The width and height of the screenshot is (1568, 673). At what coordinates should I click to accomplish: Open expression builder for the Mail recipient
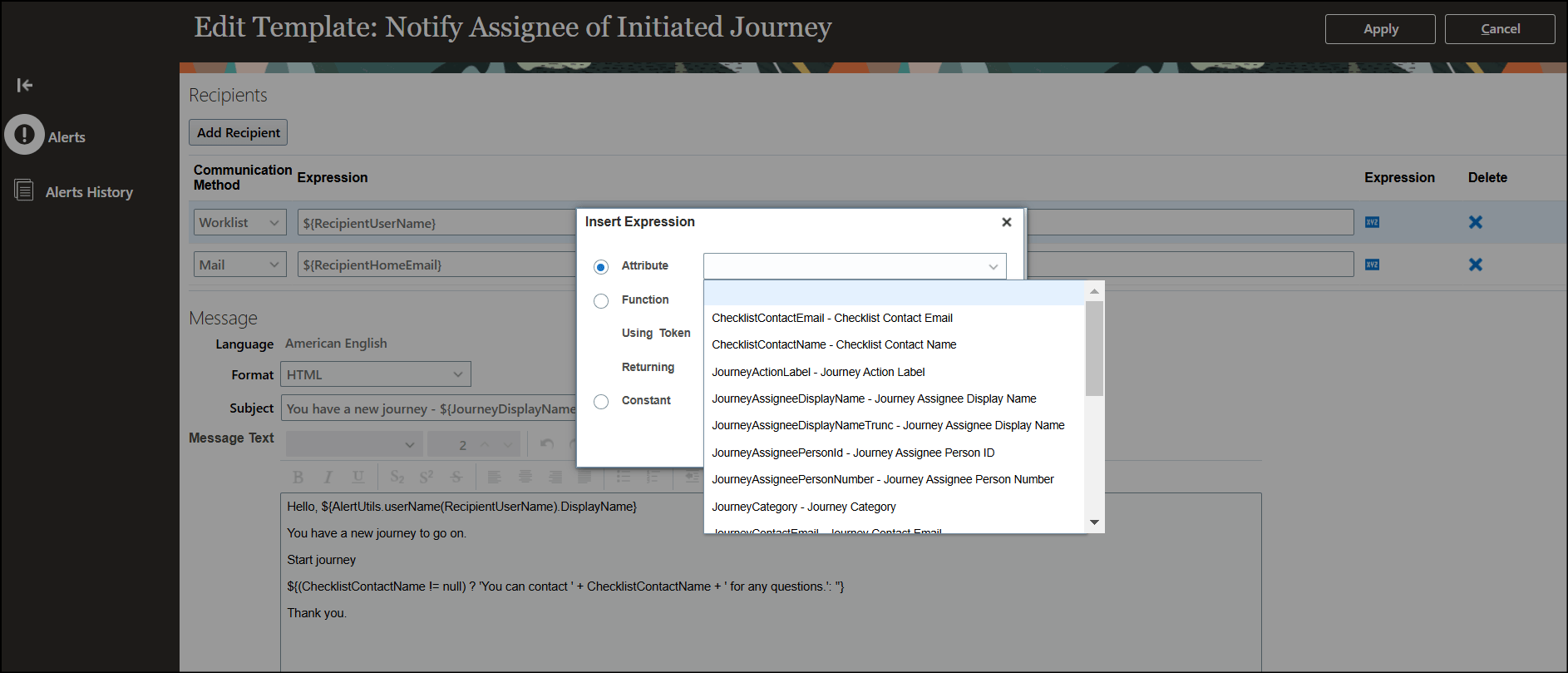[1372, 265]
